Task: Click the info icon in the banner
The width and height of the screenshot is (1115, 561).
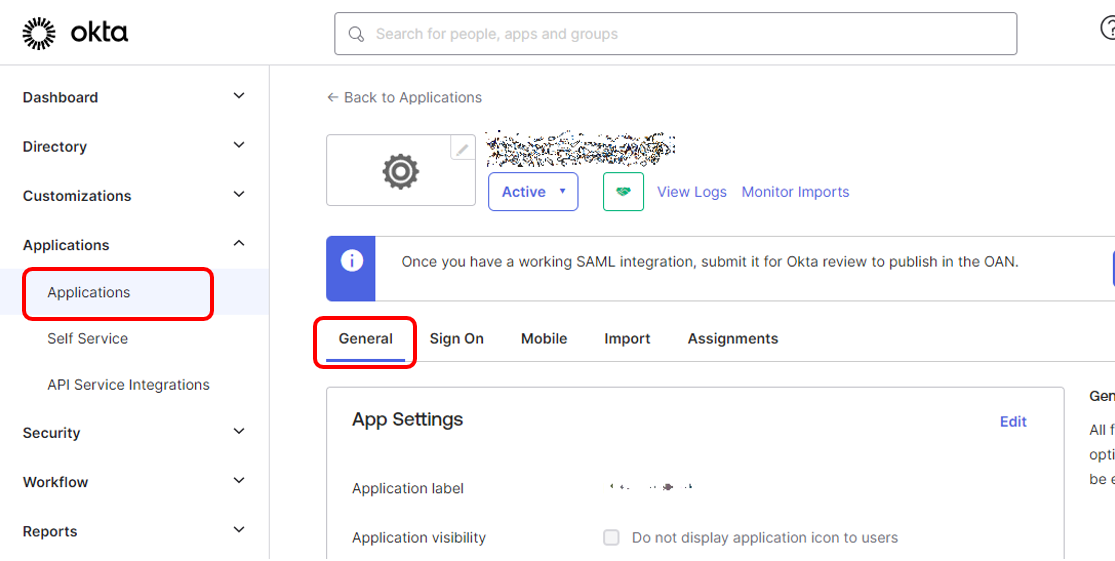Action: point(351,261)
